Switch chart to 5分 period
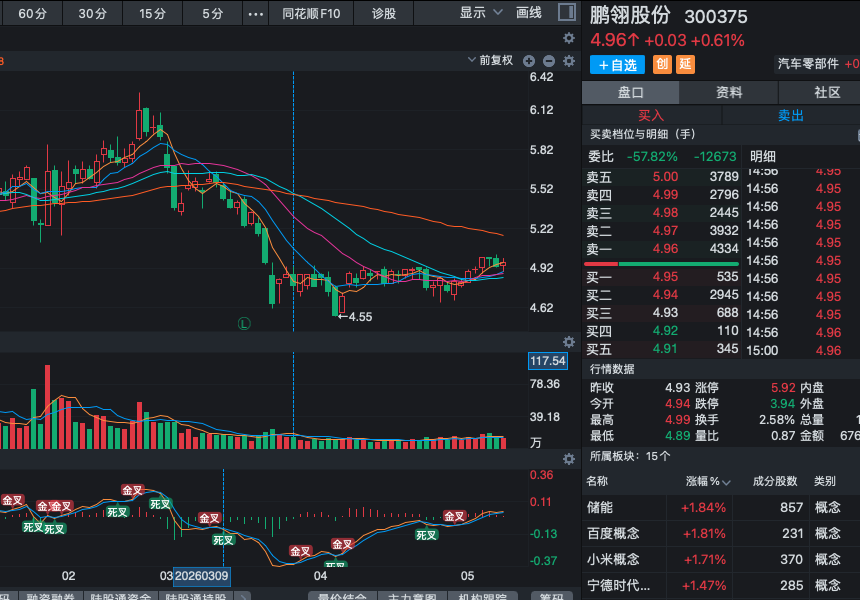Image resolution: width=860 pixels, height=600 pixels. (212, 13)
